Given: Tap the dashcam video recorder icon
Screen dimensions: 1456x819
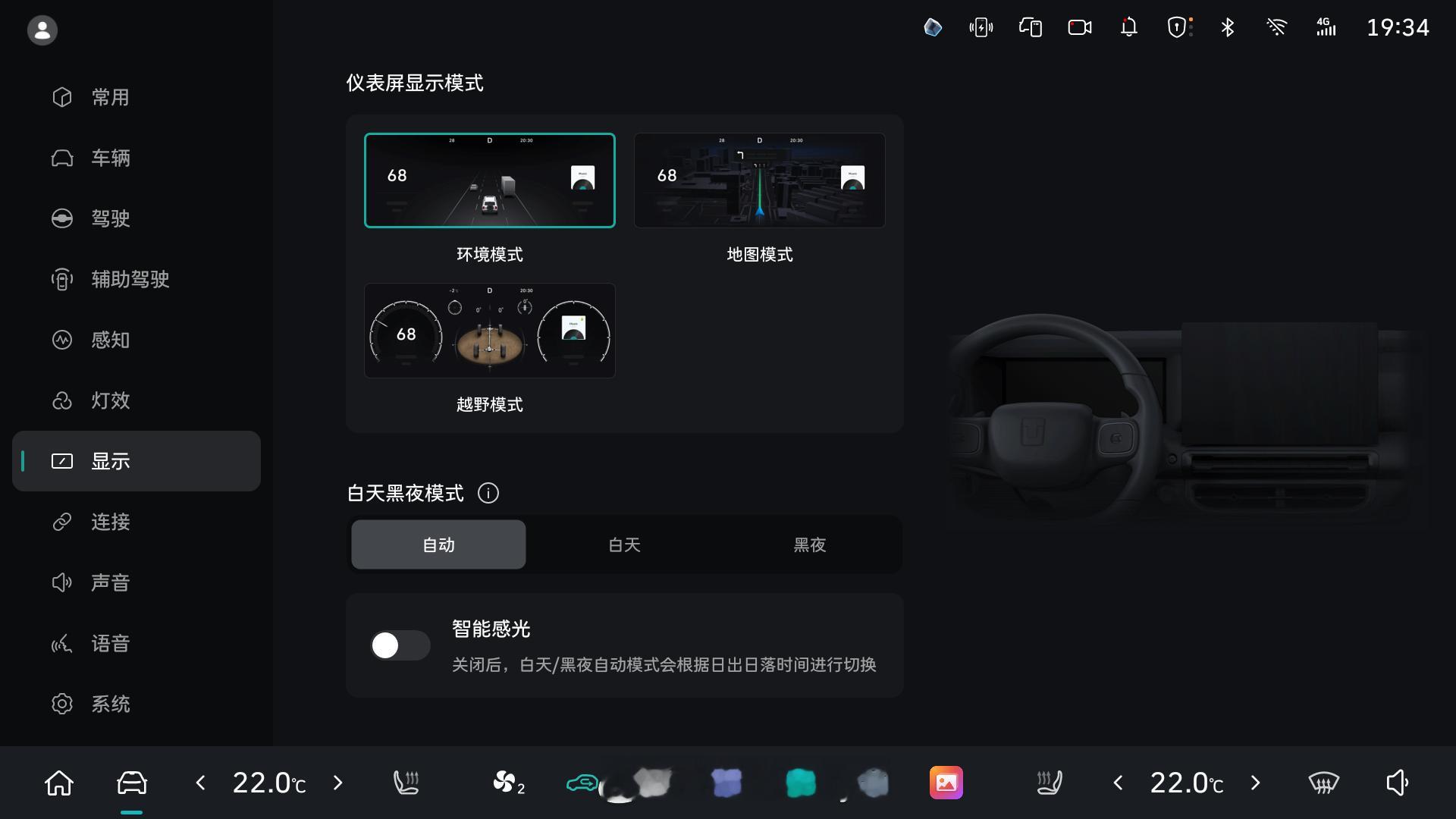Looking at the screenshot, I should point(1080,28).
